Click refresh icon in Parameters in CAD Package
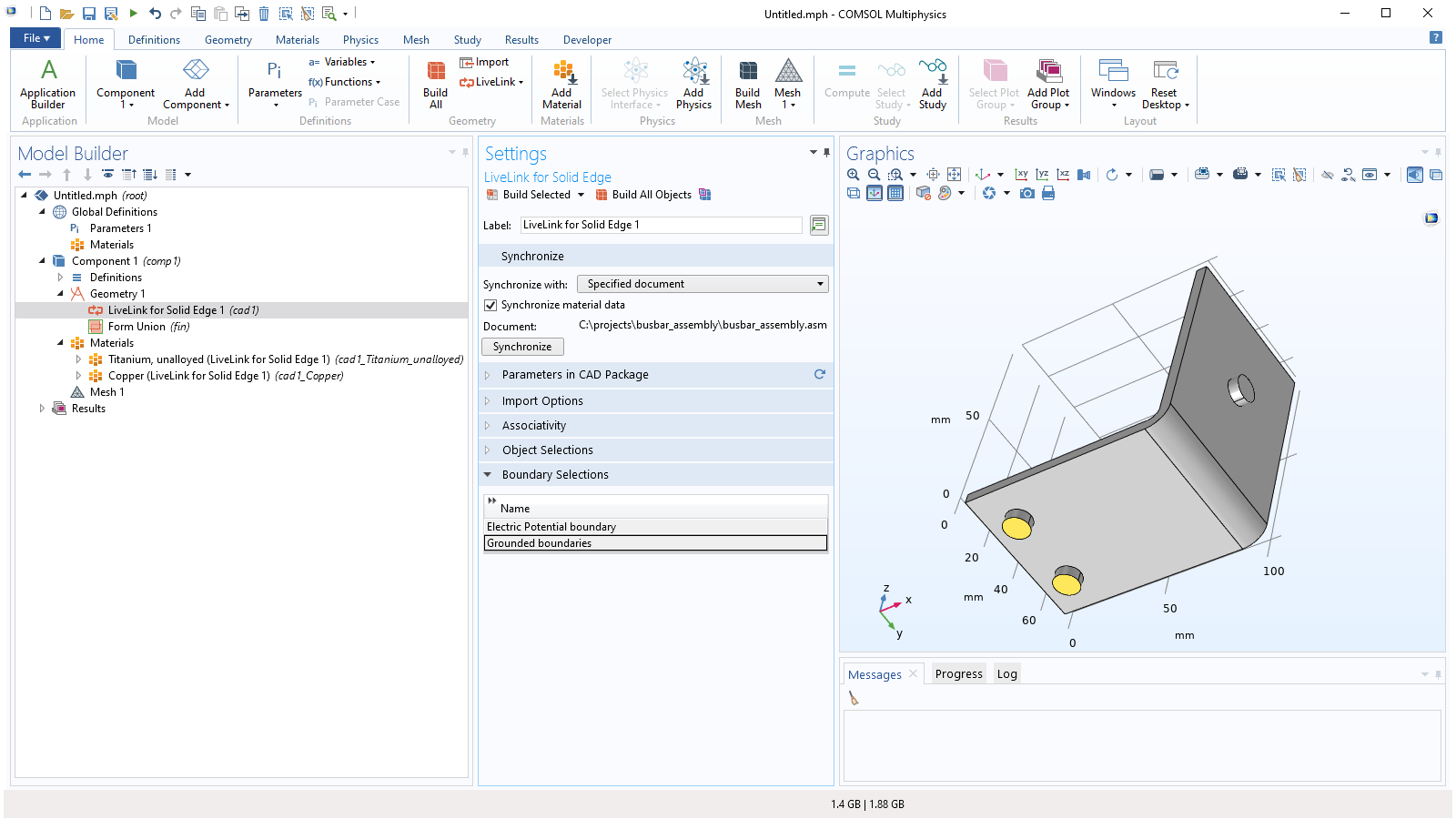Image resolution: width=1456 pixels, height=819 pixels. tap(819, 374)
